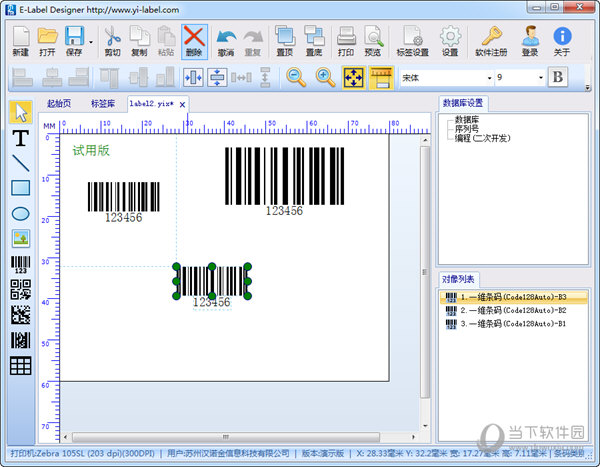Screen dimensions: 600x467
Task: Select 编程 (二次开发) tree node
Action: click(x=483, y=138)
